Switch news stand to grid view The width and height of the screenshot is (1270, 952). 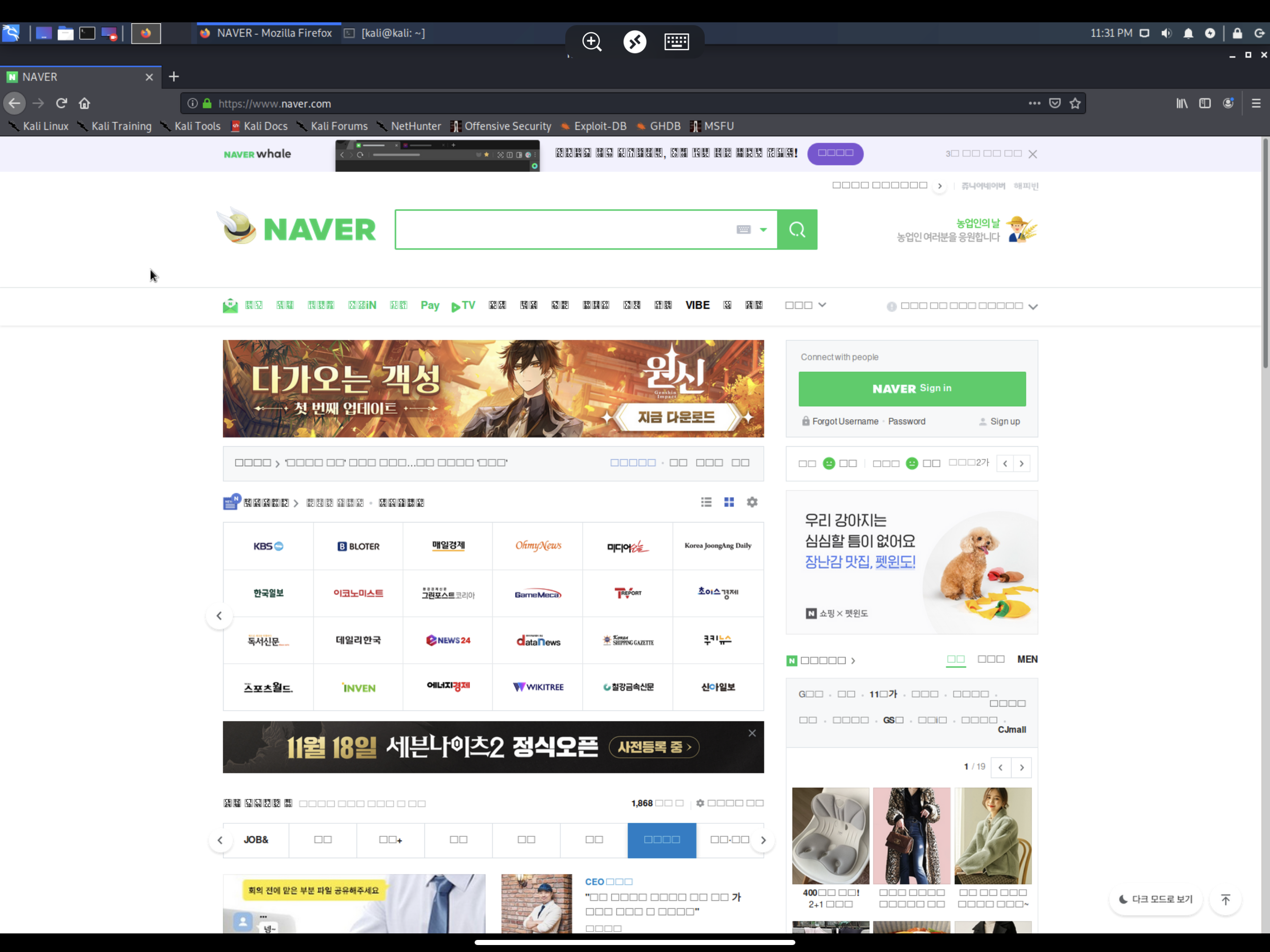point(728,502)
